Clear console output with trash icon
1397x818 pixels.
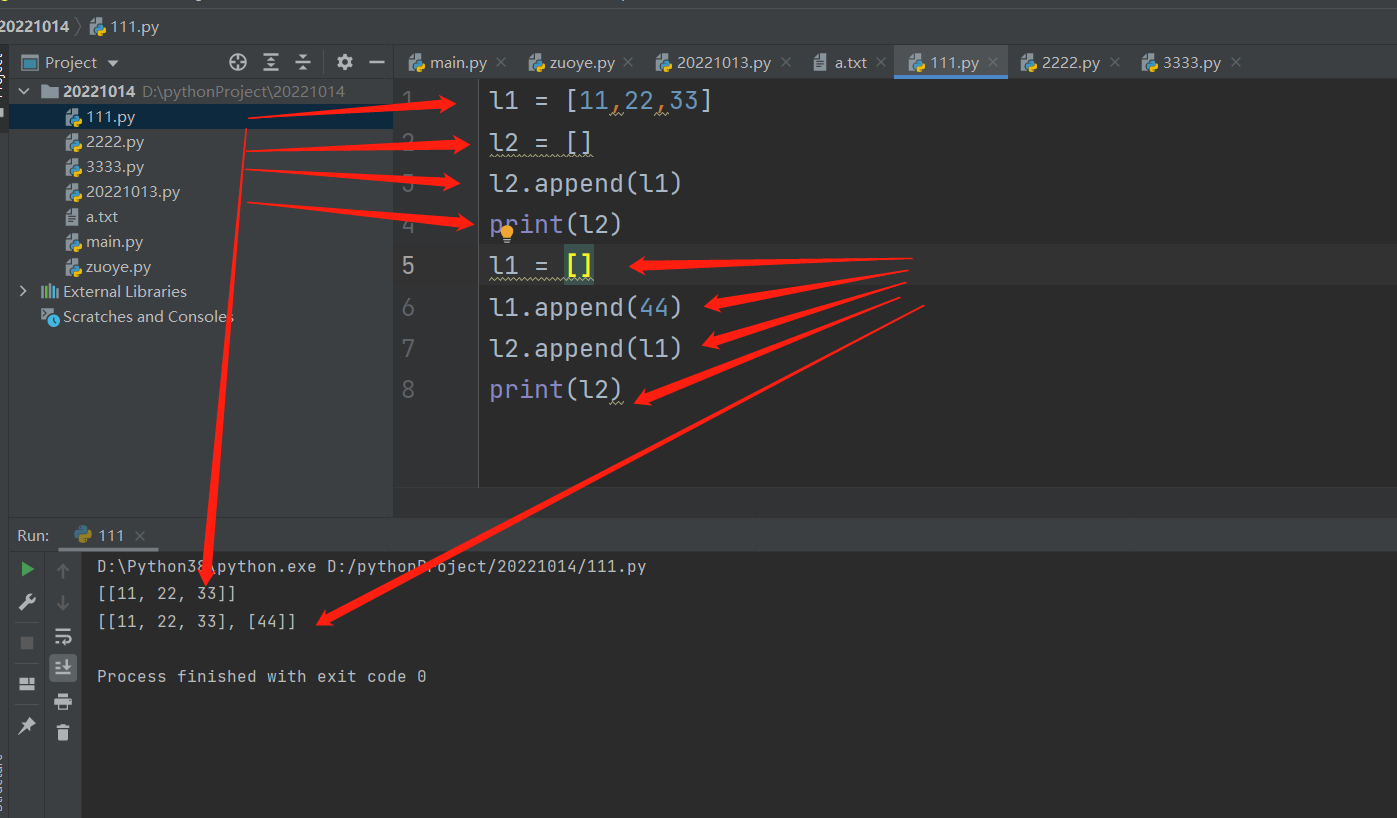click(63, 733)
